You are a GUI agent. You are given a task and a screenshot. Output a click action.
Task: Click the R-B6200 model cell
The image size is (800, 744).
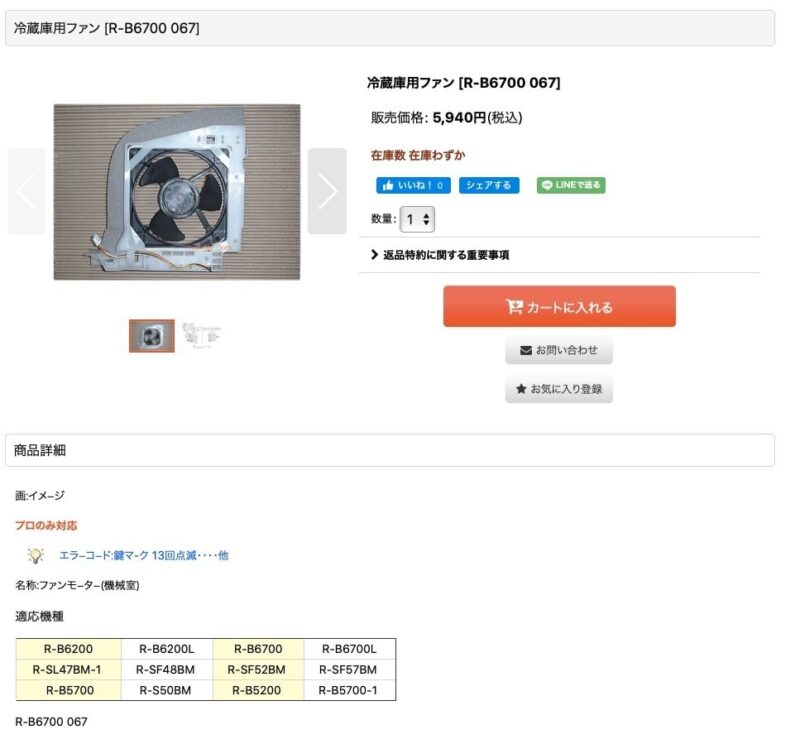click(x=69, y=649)
